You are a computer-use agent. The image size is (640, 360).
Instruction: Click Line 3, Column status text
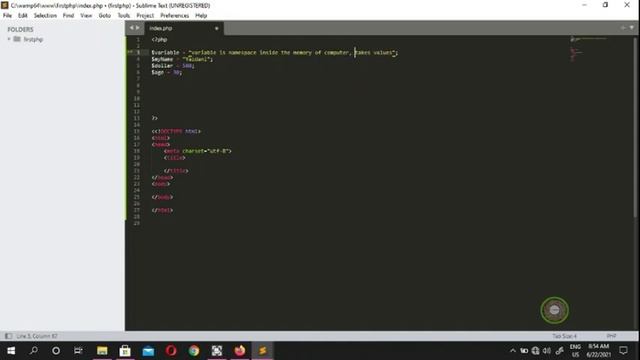[x=37, y=336]
